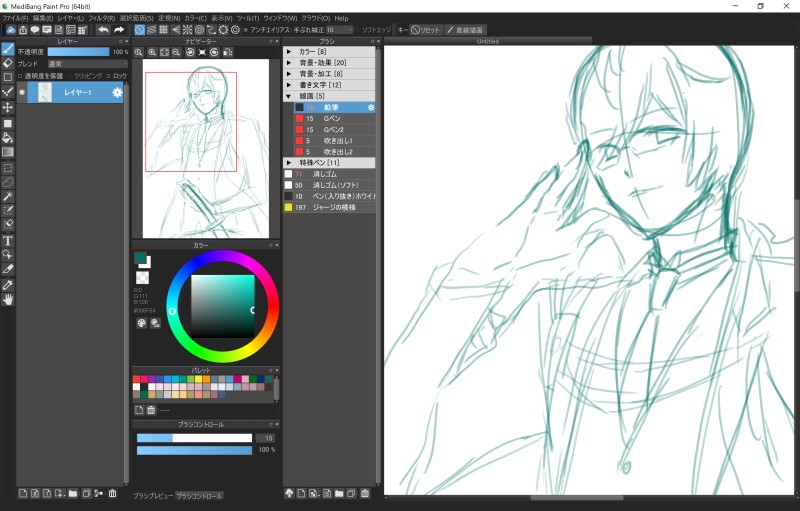800x511 pixels.
Task: Toggle visibility of レイヤー1 layer
Action: [22, 92]
